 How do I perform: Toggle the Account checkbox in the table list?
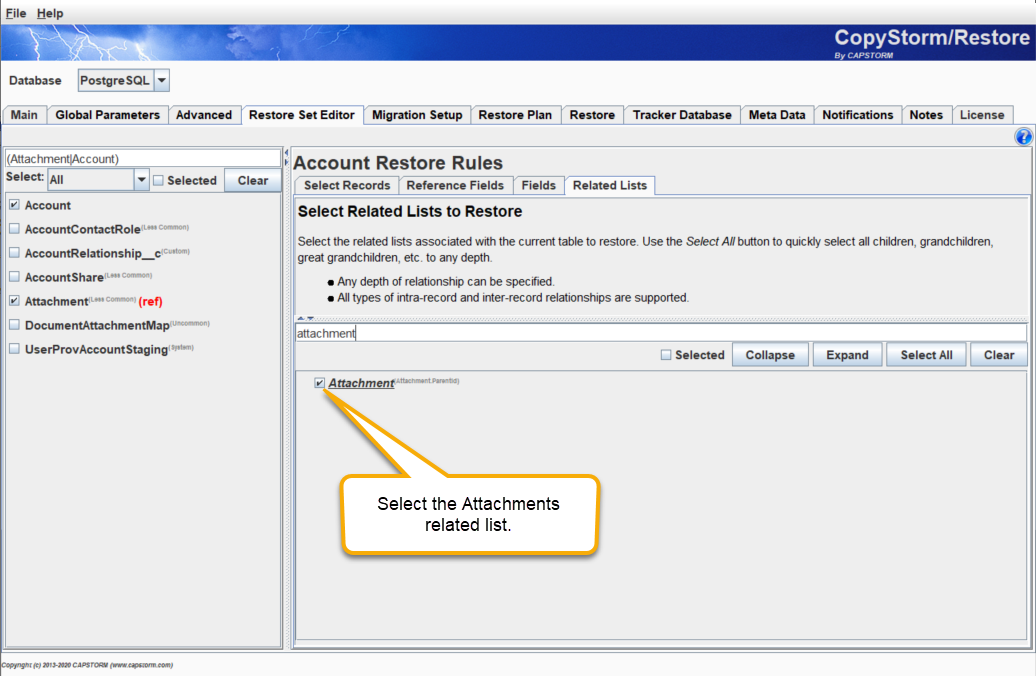click(15, 205)
